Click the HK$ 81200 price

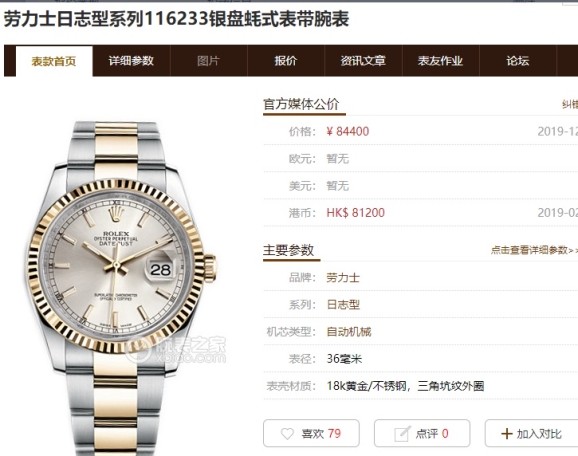point(355,213)
